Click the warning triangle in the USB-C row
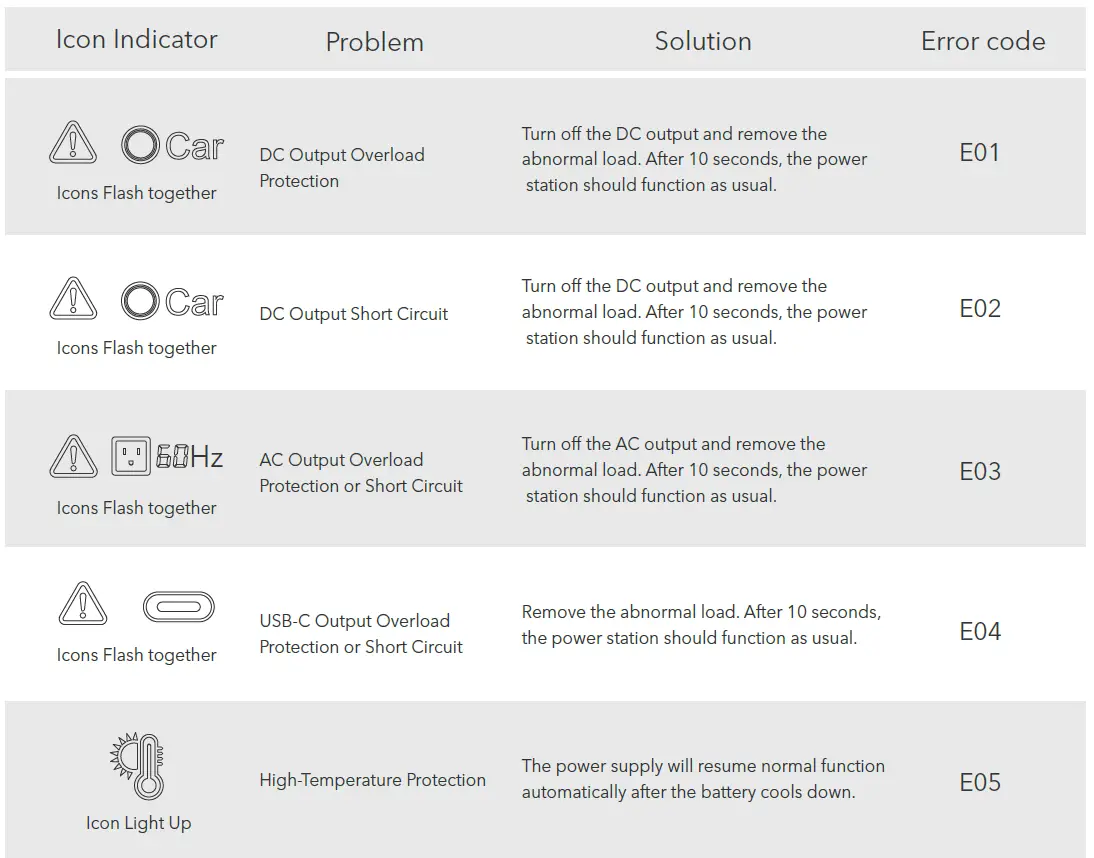Screen dimensions: 1094x858 (83, 604)
